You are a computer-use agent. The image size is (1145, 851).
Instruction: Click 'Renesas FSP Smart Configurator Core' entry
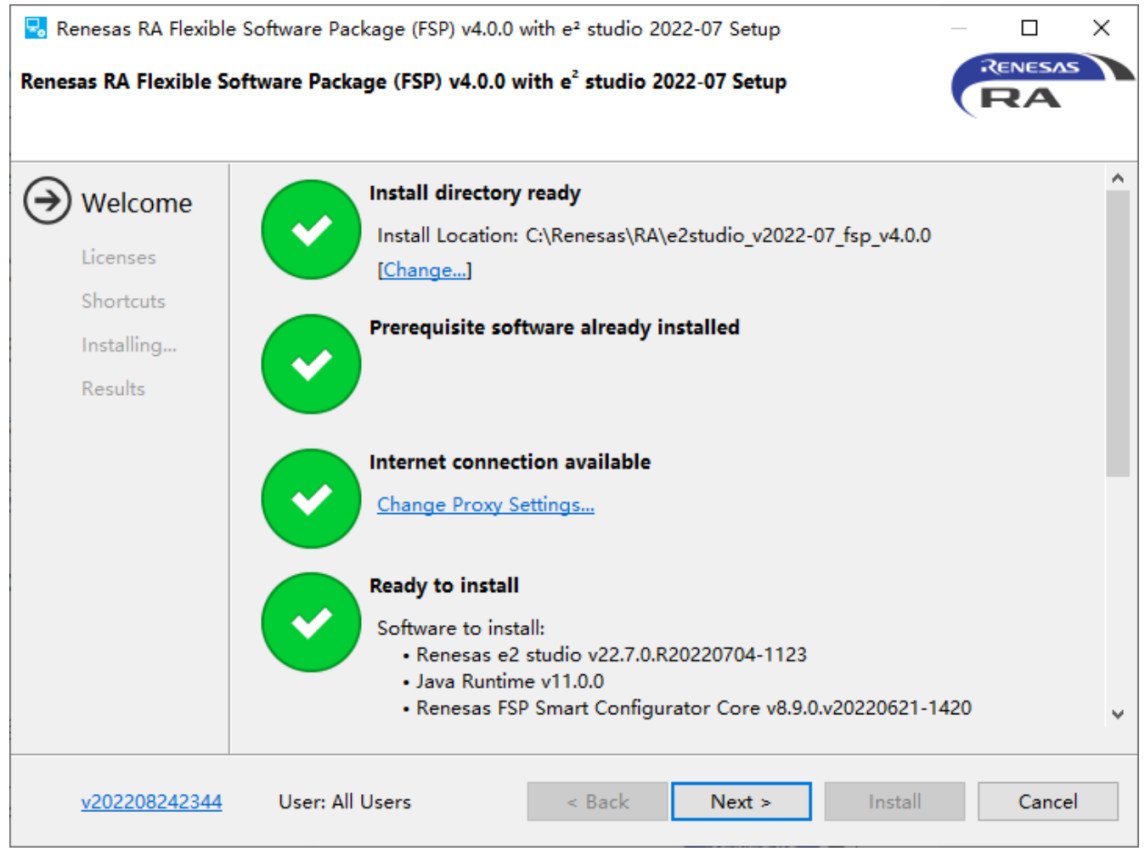694,709
